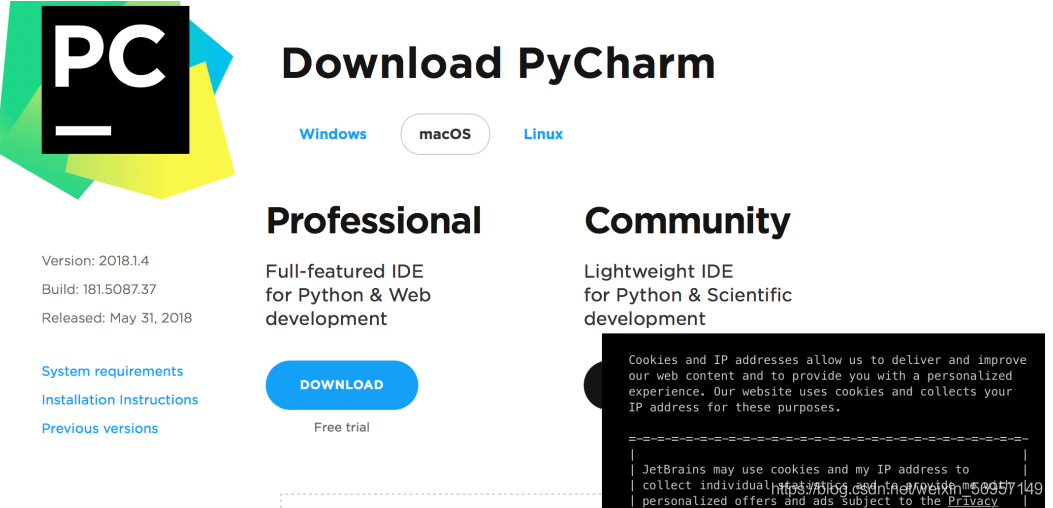Click the Build: 181.5087.37 text

pos(99,290)
